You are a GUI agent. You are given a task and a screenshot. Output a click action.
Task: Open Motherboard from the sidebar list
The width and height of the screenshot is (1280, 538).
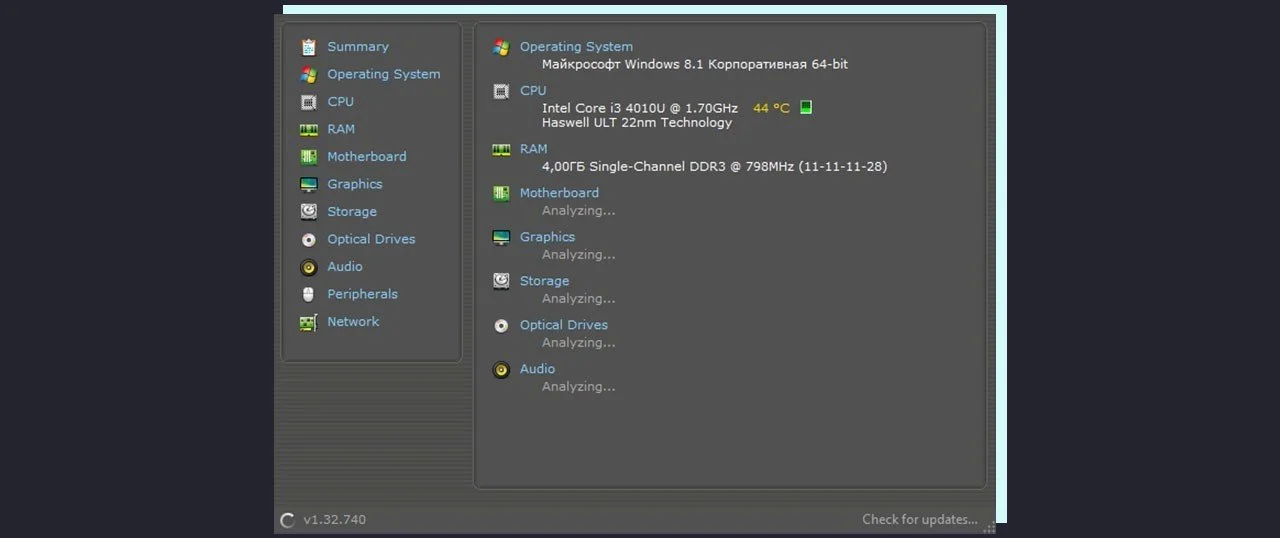367,157
